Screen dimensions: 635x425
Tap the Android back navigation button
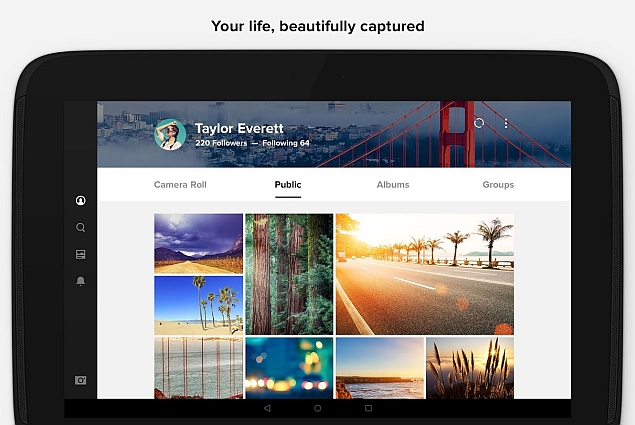tap(267, 408)
